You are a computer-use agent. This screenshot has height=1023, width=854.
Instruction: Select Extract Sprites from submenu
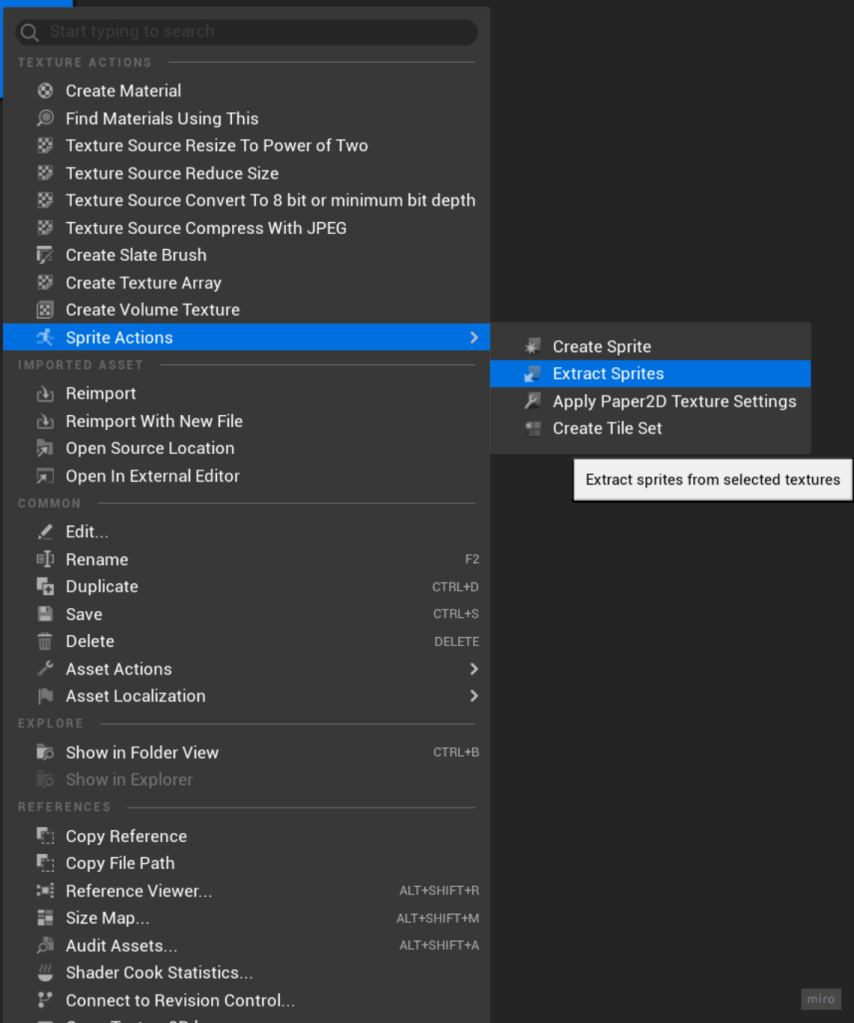[608, 374]
